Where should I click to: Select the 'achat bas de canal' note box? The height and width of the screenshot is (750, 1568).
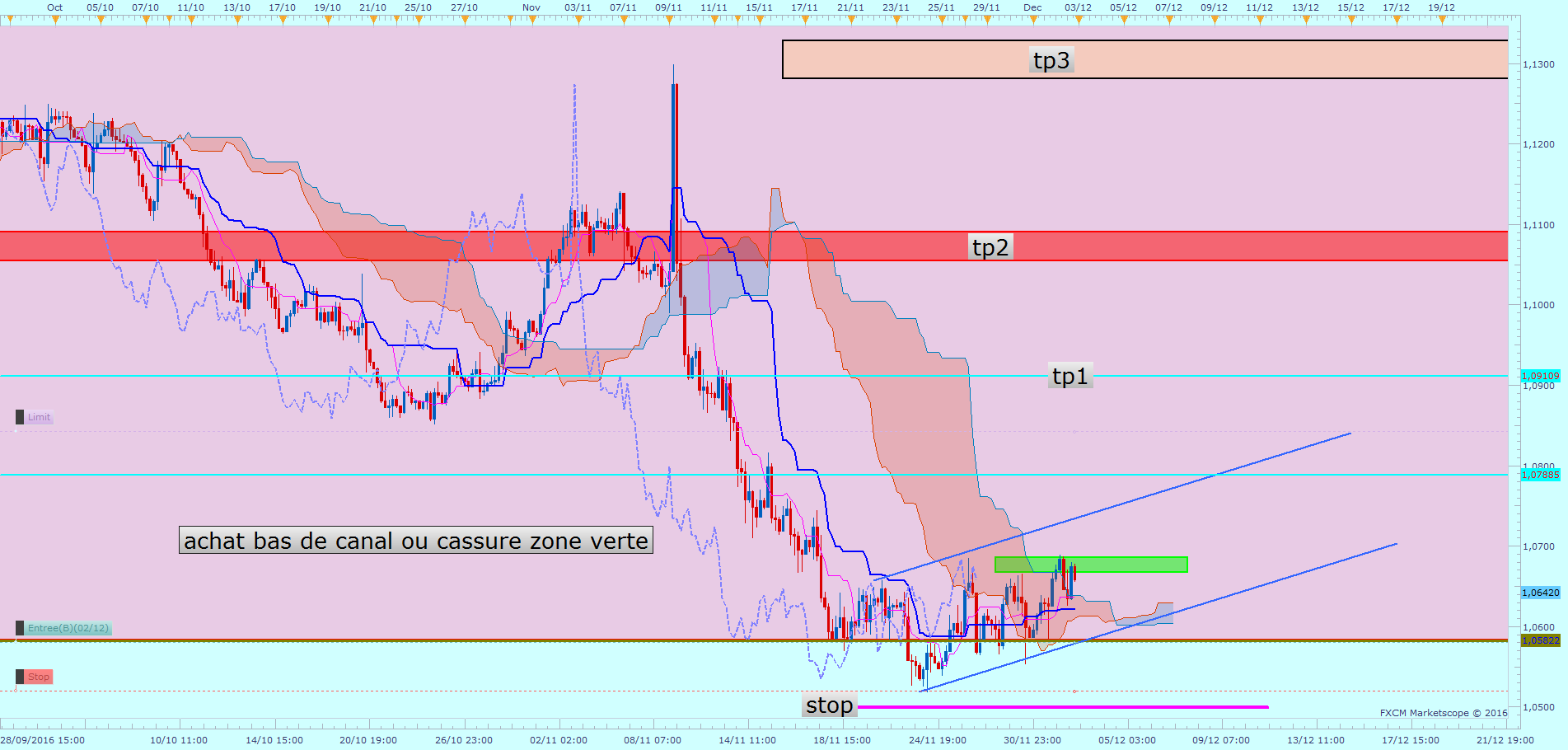[x=416, y=541]
